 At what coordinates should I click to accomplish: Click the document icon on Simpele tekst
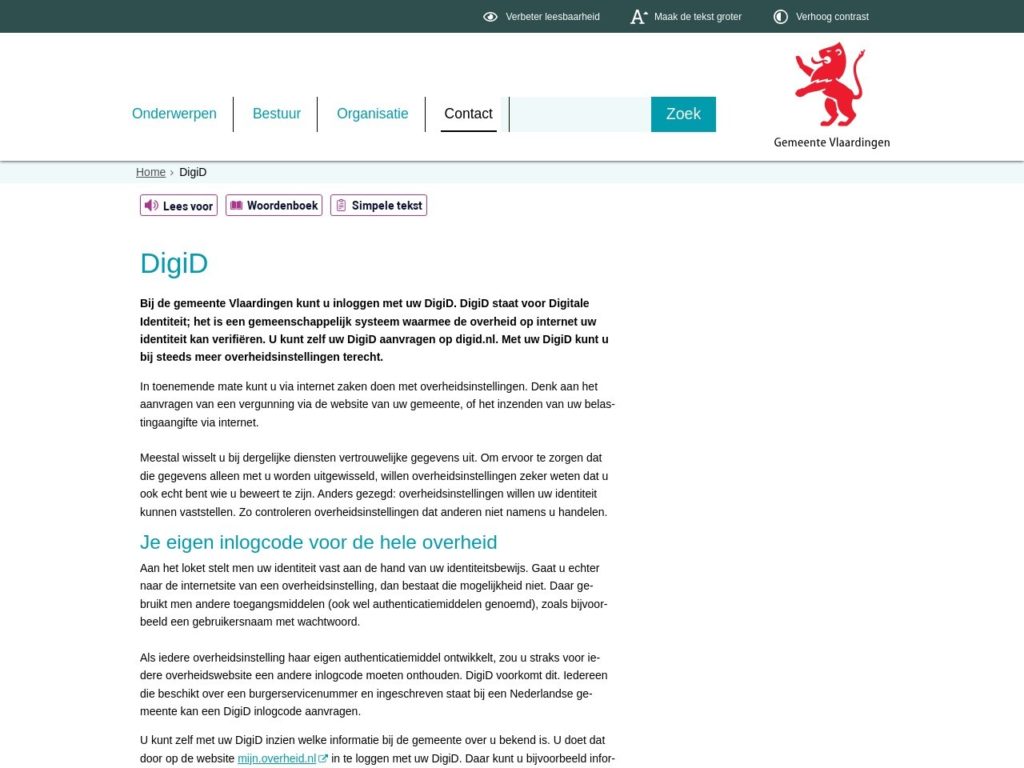[343, 205]
